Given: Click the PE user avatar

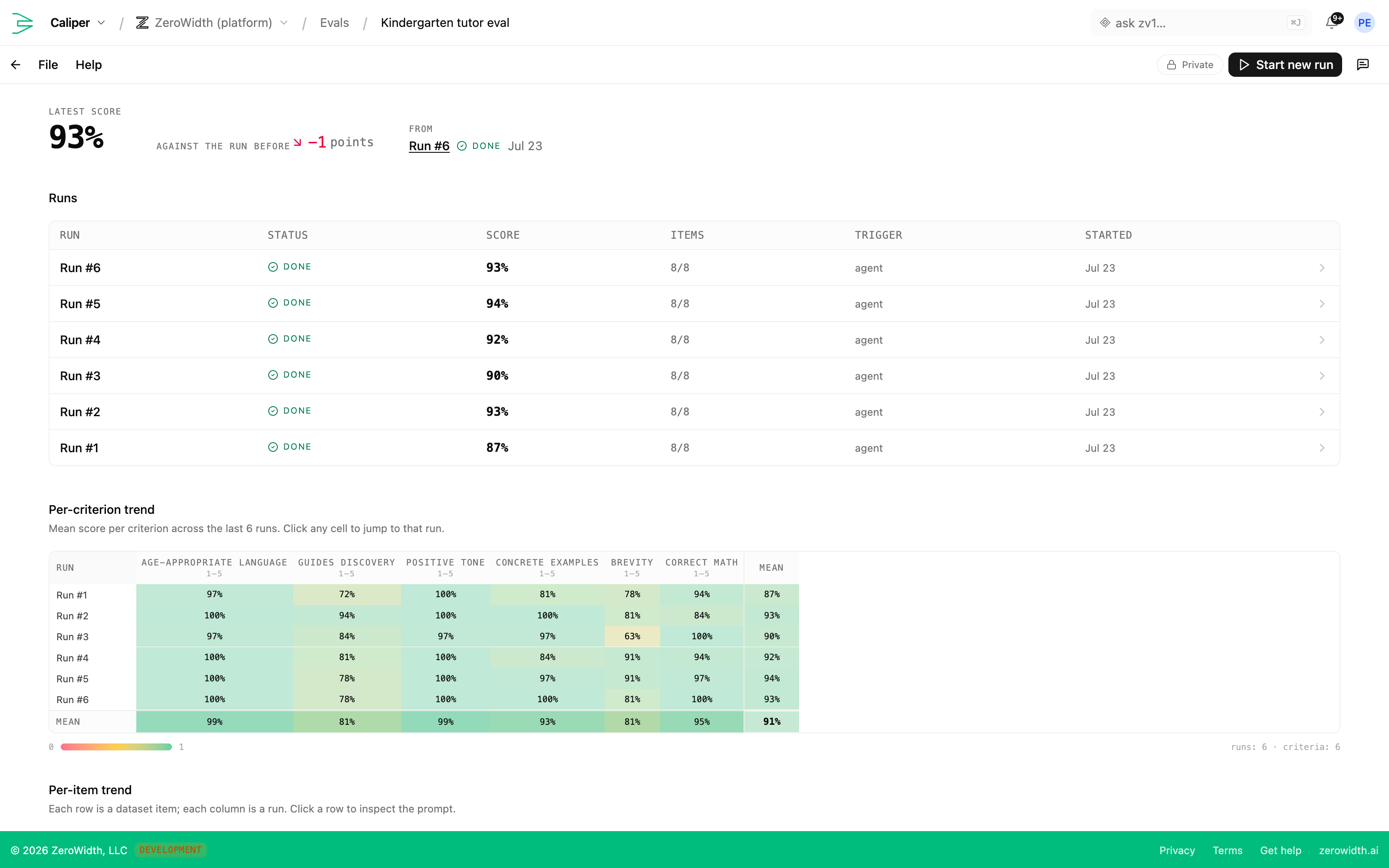Looking at the screenshot, I should [x=1364, y=23].
